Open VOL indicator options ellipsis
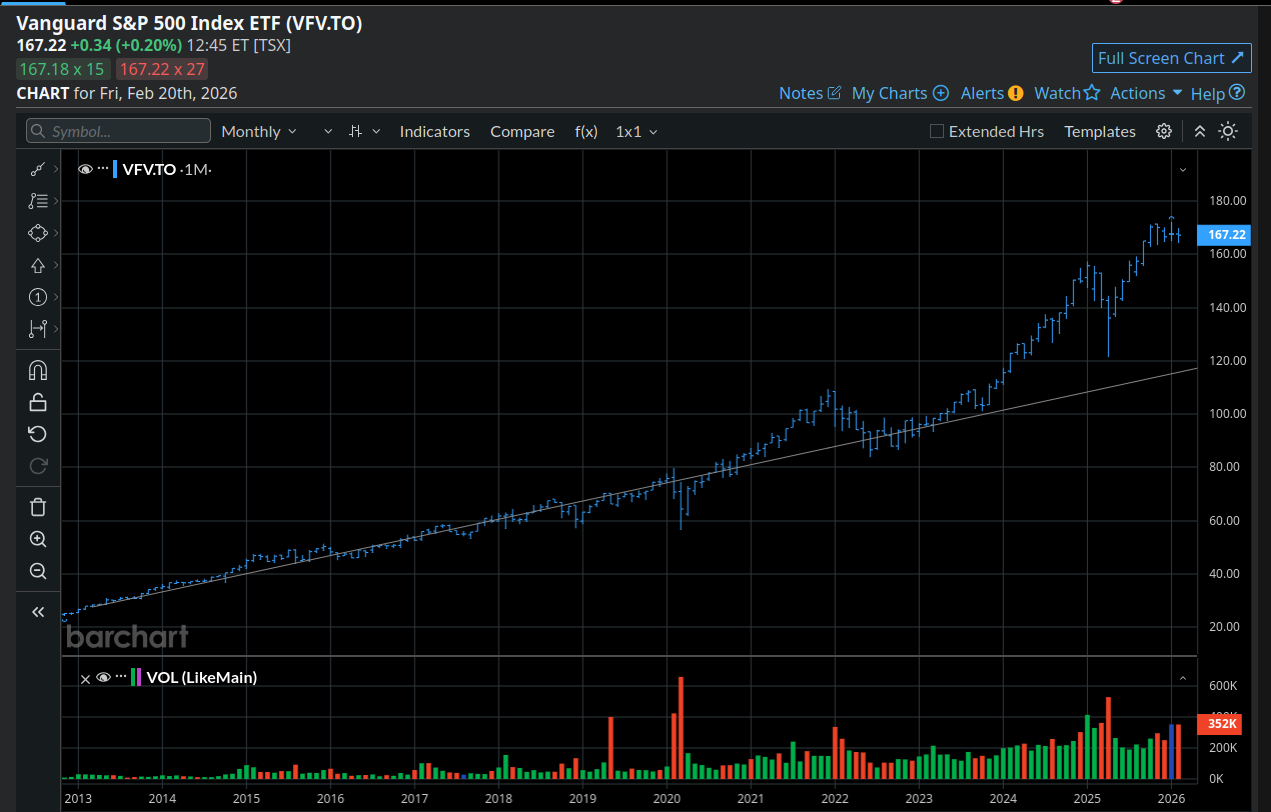The height and width of the screenshot is (812, 1271). (121, 677)
